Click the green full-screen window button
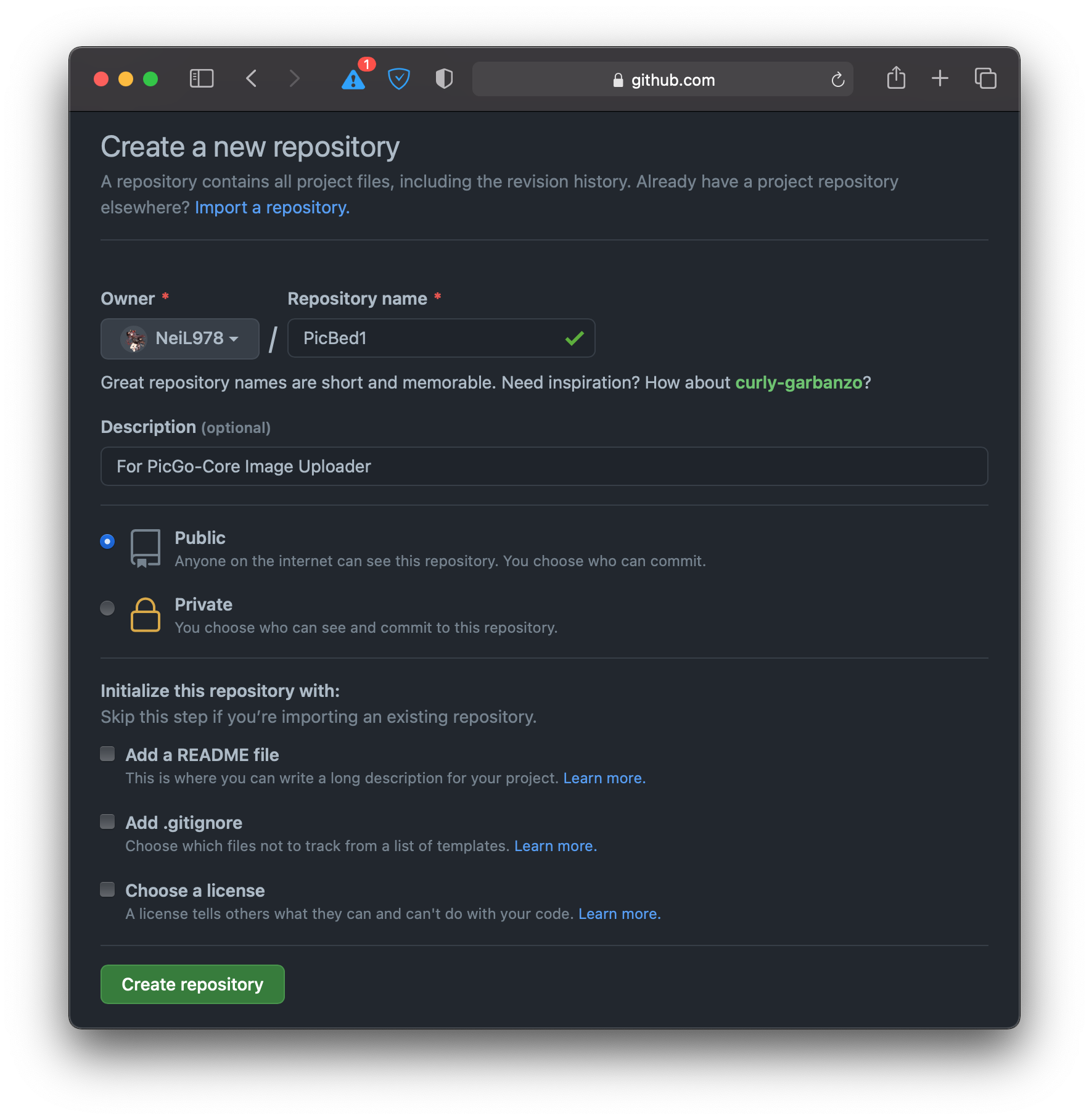This screenshot has height=1120, width=1089. [x=150, y=79]
